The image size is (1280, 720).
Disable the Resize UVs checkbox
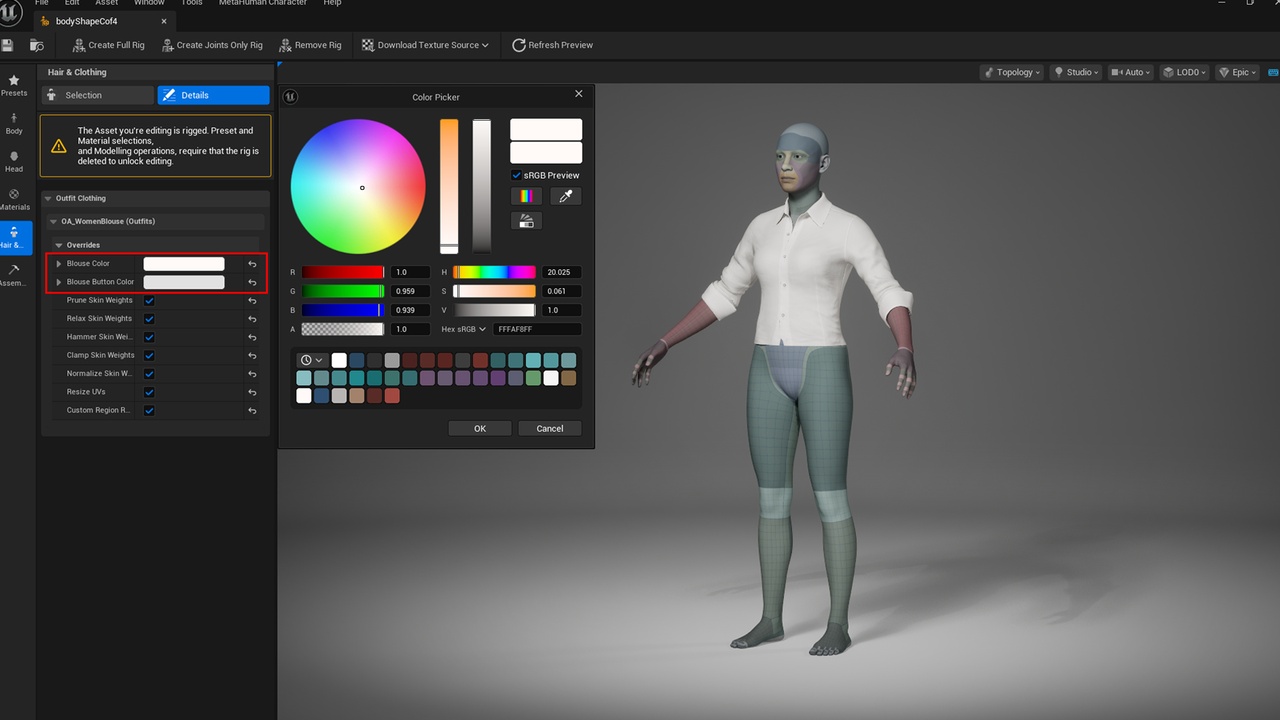149,392
